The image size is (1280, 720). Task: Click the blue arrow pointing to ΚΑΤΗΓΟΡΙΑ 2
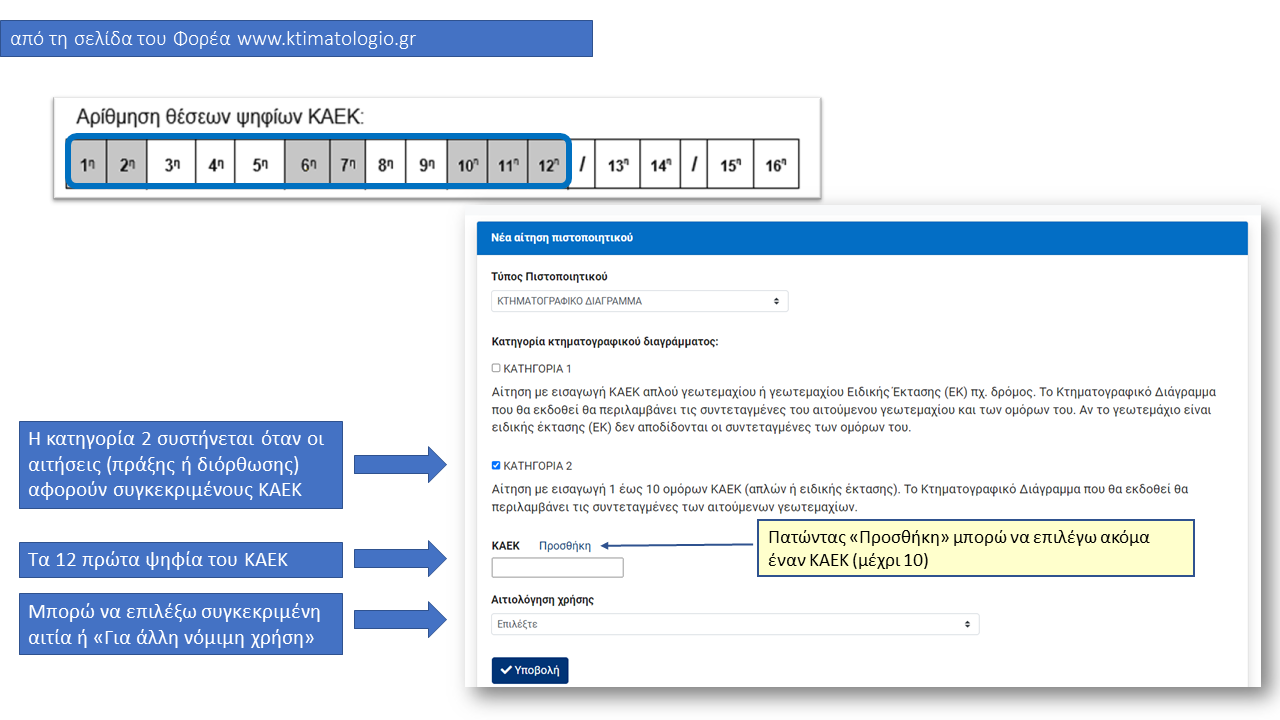click(x=400, y=465)
